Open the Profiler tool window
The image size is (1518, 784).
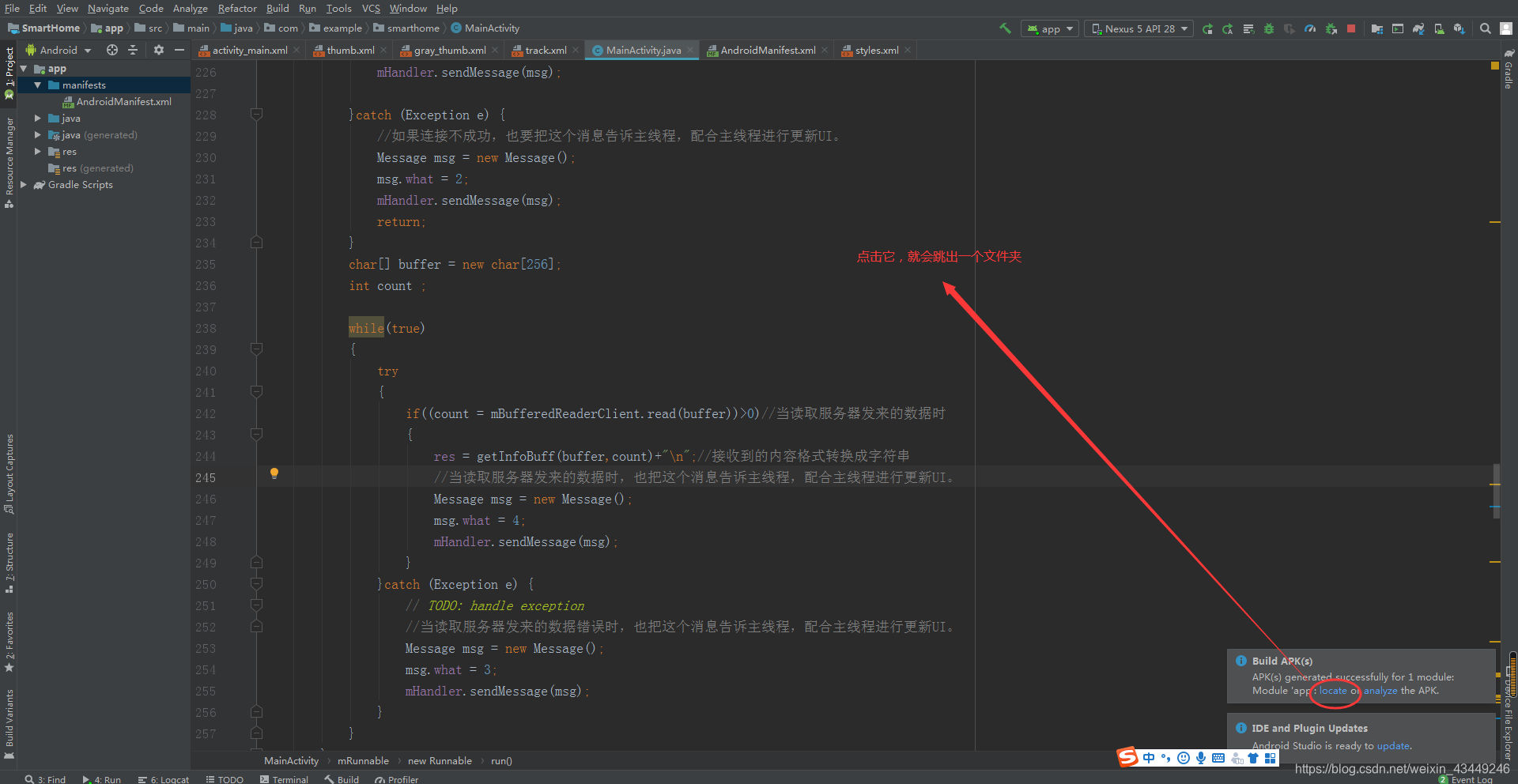click(397, 779)
